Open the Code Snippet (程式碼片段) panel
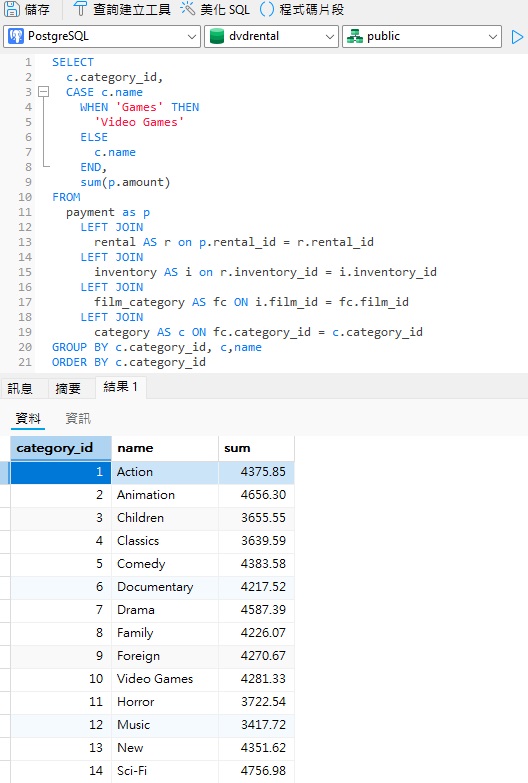 (302, 9)
